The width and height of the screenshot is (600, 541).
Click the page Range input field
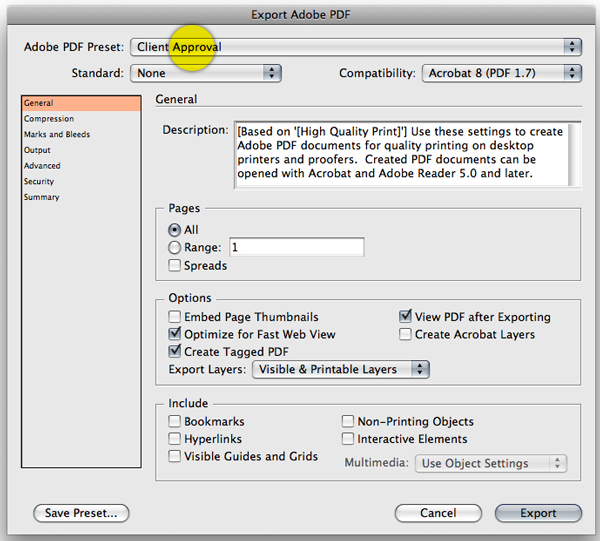point(297,247)
